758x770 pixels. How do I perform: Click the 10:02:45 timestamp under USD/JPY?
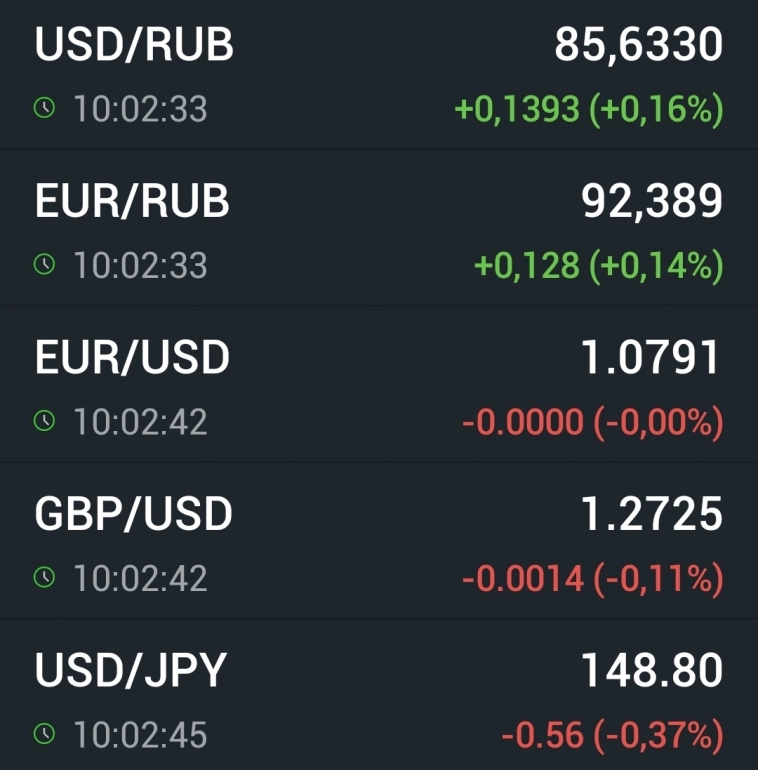140,735
